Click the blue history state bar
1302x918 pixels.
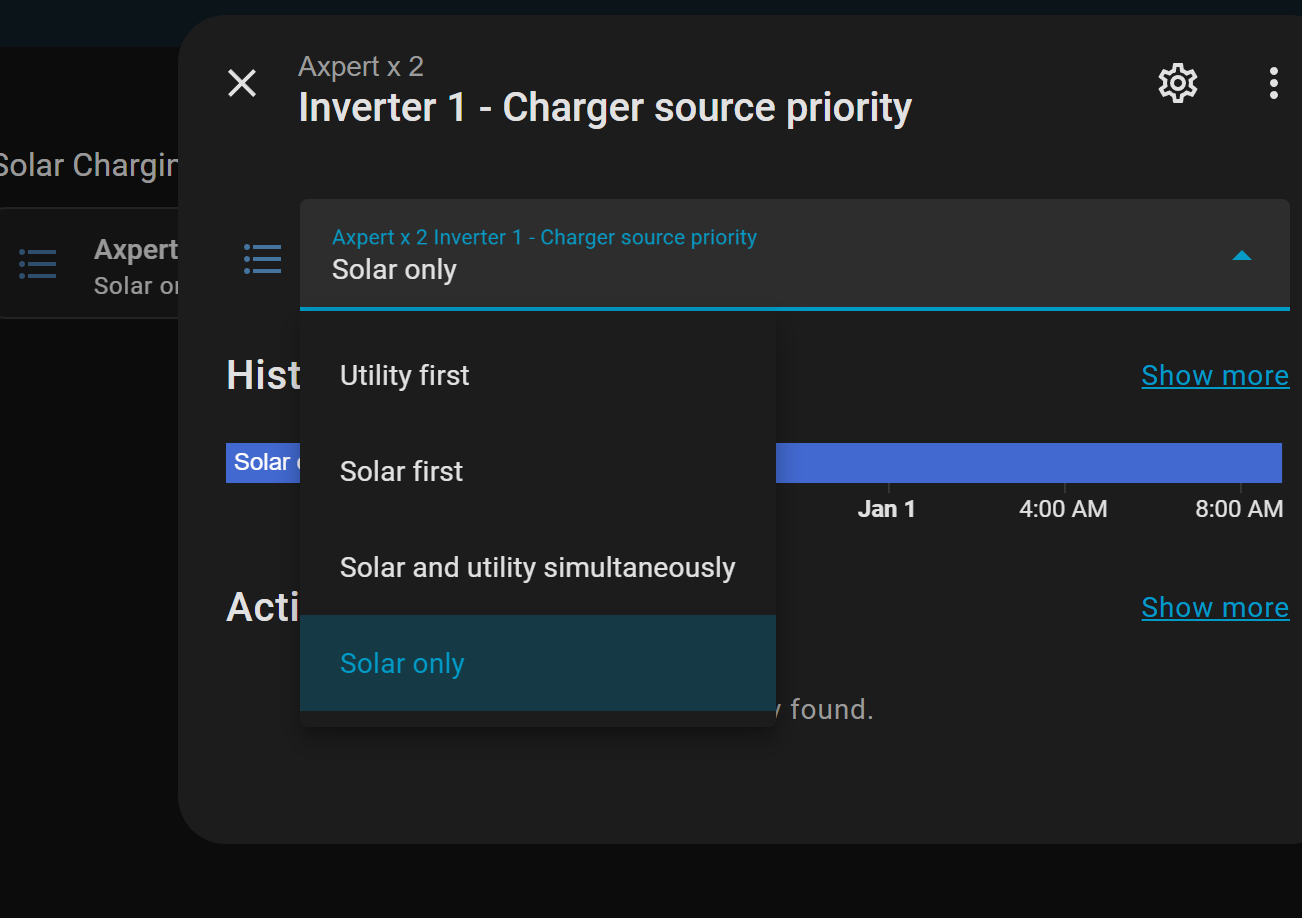(1028, 463)
